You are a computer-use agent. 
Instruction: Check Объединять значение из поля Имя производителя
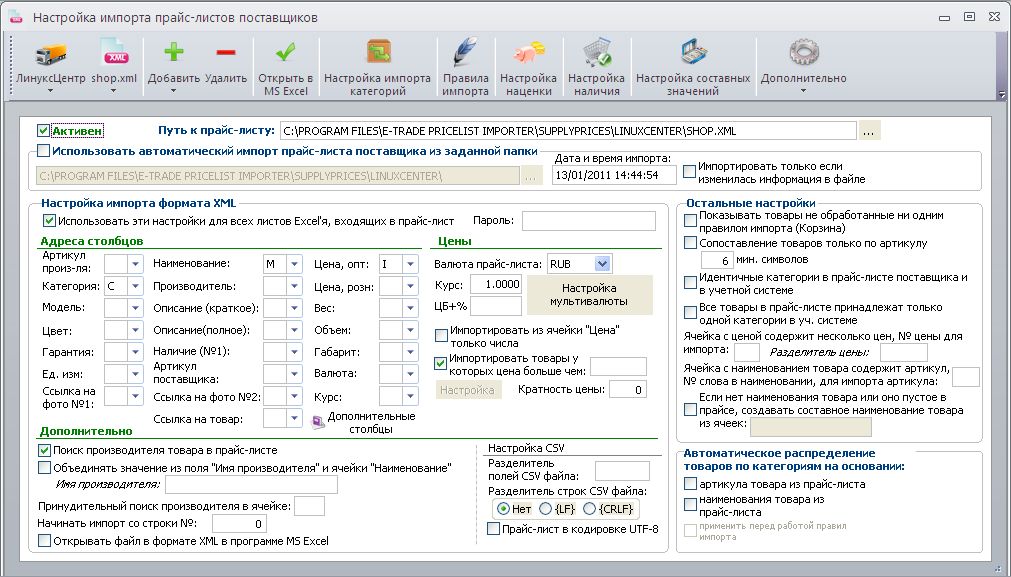44,467
